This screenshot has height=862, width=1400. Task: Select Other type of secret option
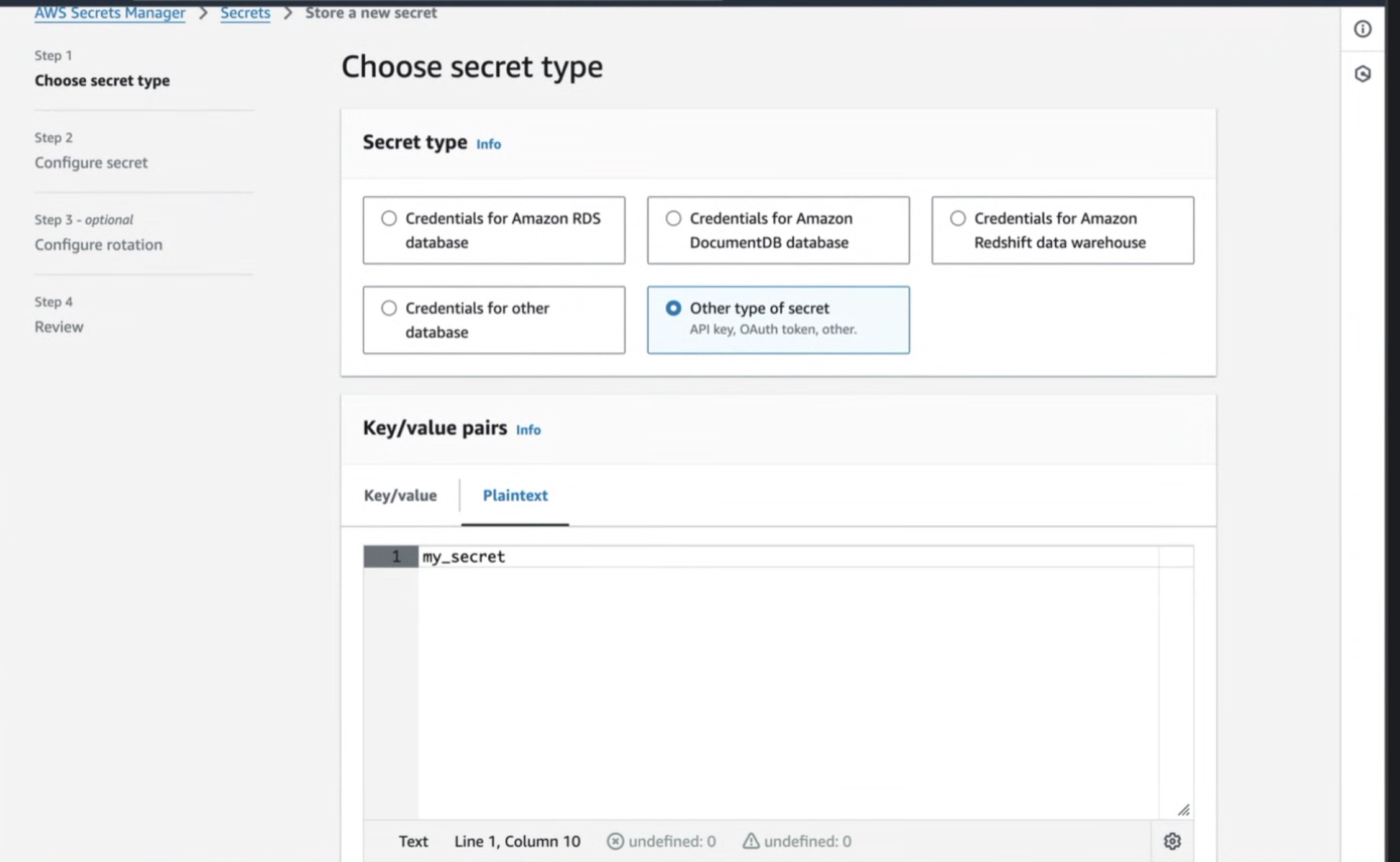pyautogui.click(x=778, y=320)
